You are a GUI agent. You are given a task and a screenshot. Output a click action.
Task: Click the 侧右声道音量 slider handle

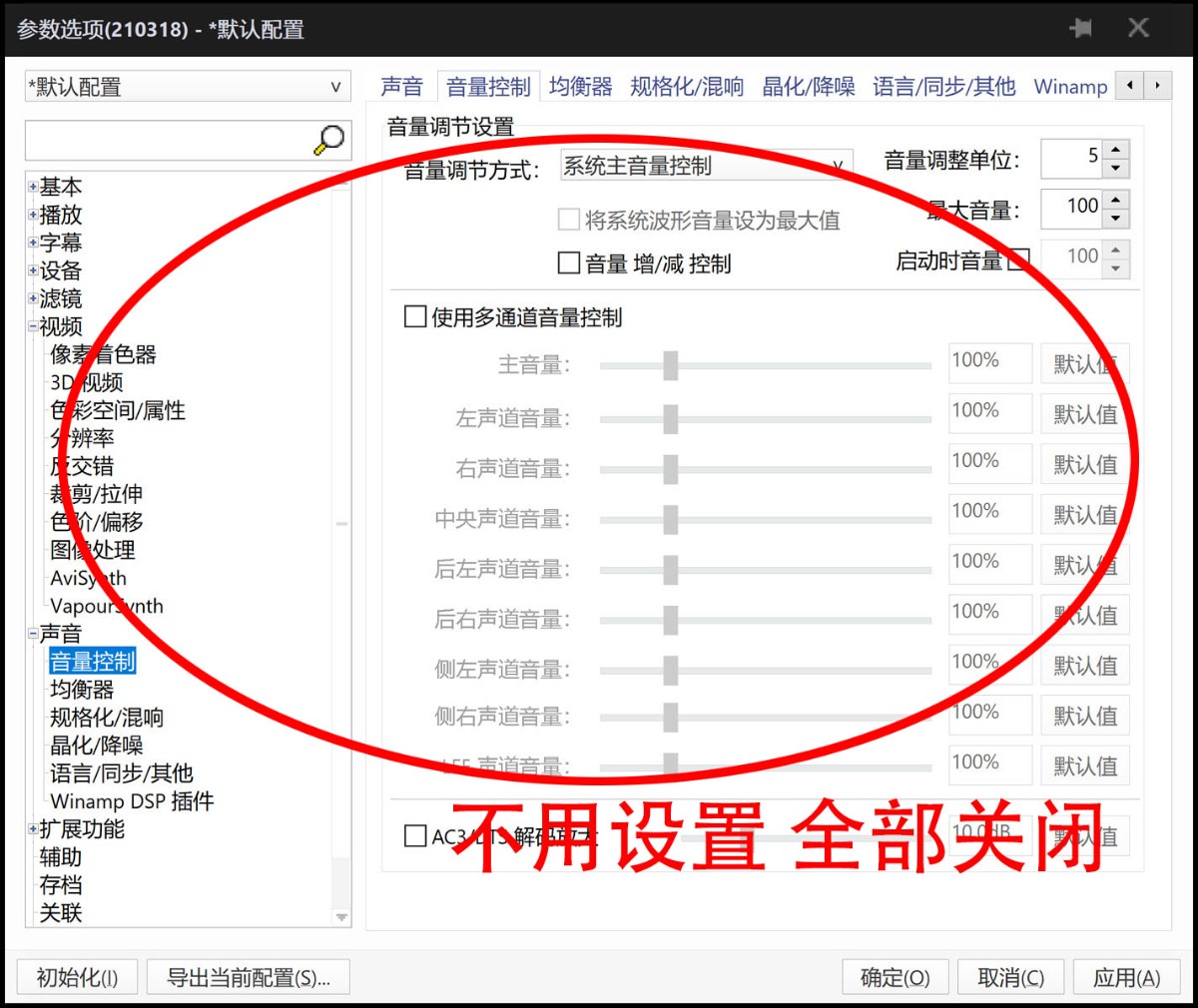(x=671, y=717)
